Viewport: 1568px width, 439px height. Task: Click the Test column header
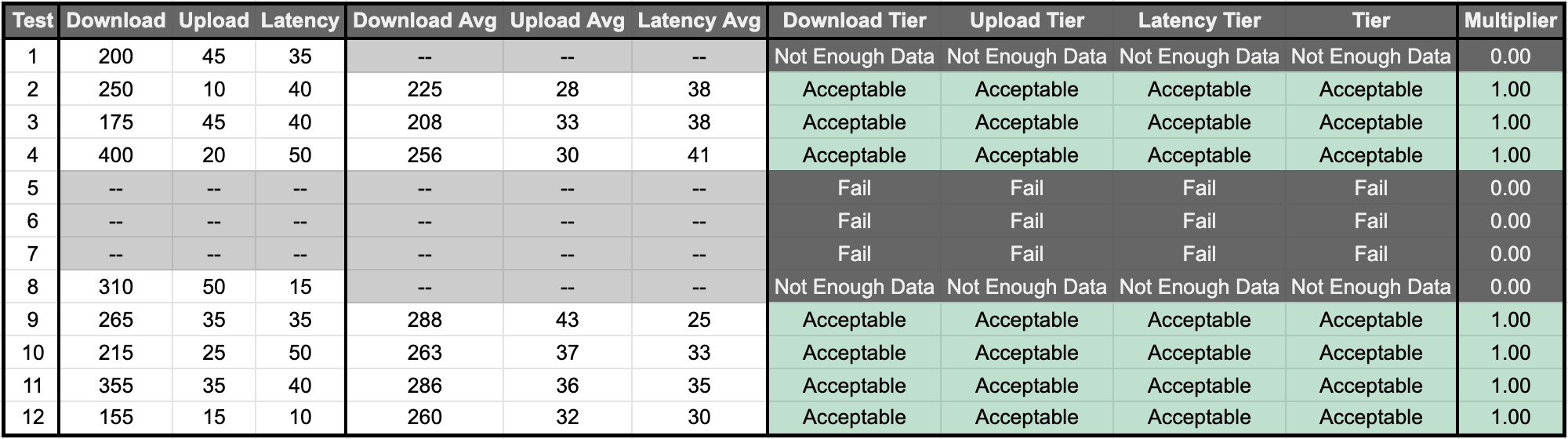pyautogui.click(x=32, y=21)
